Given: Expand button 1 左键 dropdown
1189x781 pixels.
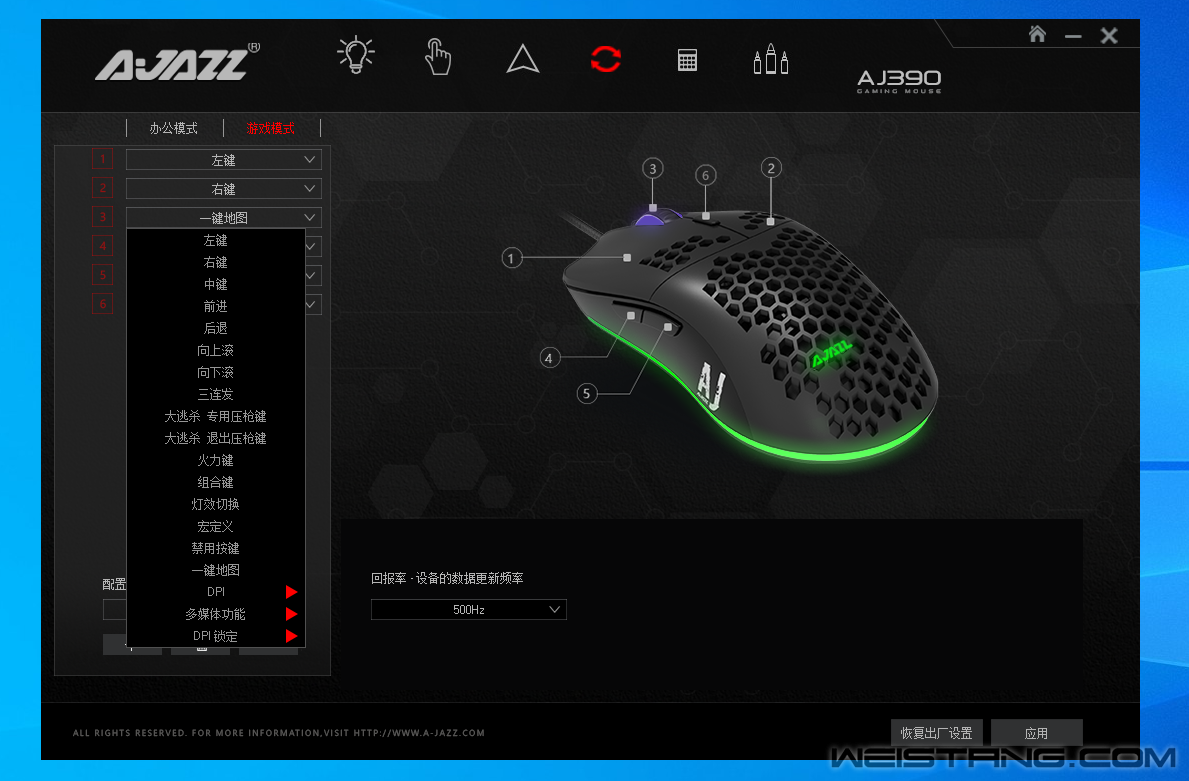Looking at the screenshot, I should pyautogui.click(x=224, y=160).
